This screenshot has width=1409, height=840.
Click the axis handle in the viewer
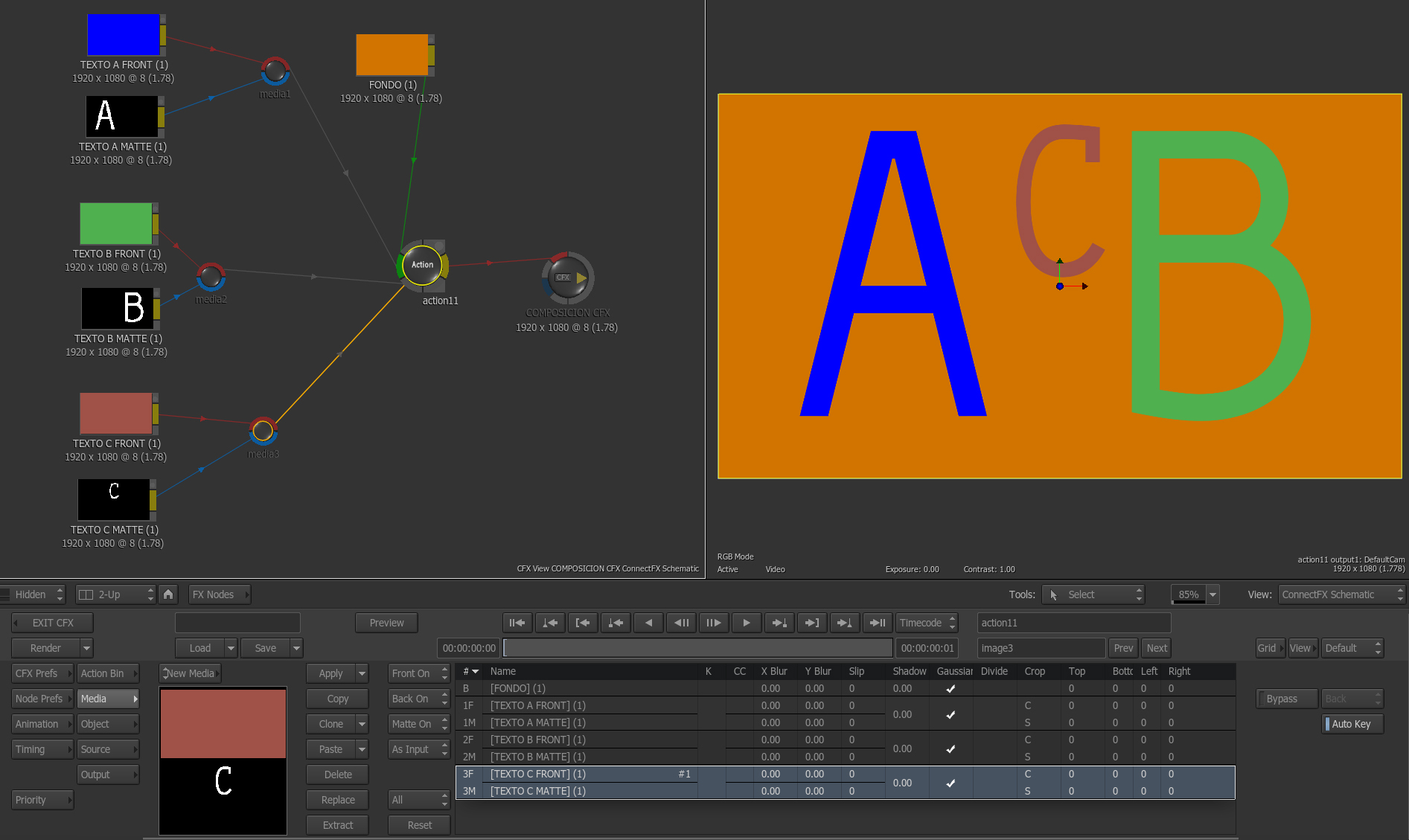1060,286
